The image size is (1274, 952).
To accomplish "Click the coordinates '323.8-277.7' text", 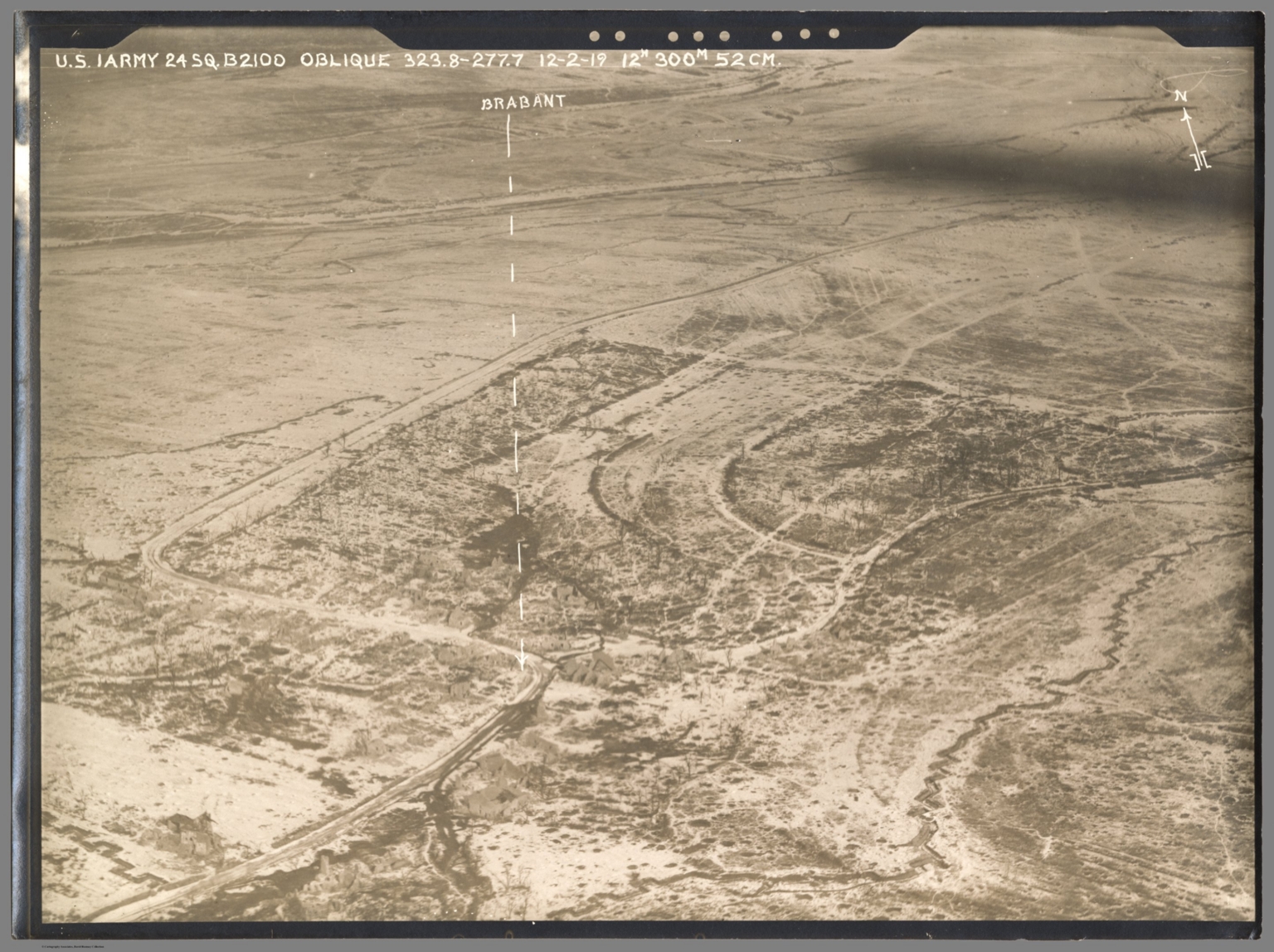I will [464, 60].
